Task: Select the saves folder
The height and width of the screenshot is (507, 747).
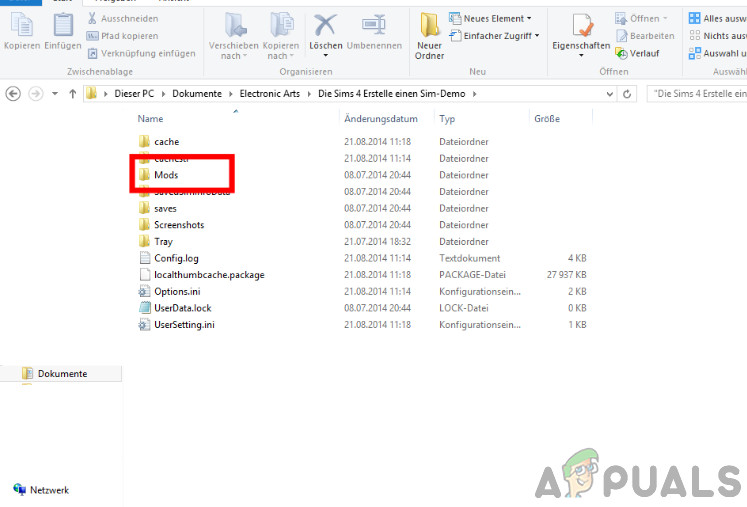Action: pyautogui.click(x=165, y=208)
